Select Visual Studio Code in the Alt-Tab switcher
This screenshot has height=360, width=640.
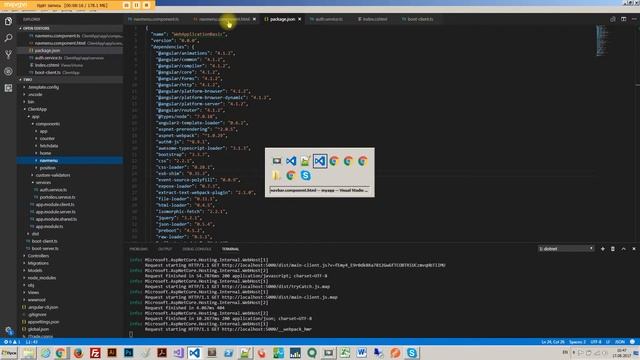[x=291, y=161]
